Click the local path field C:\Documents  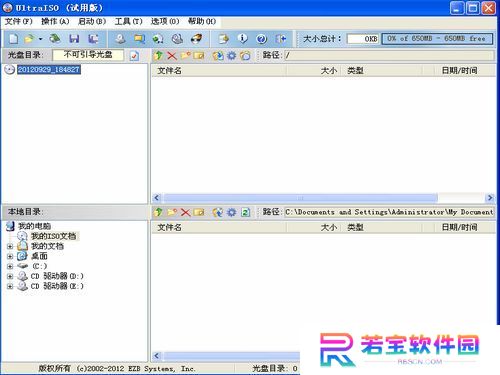click(389, 212)
